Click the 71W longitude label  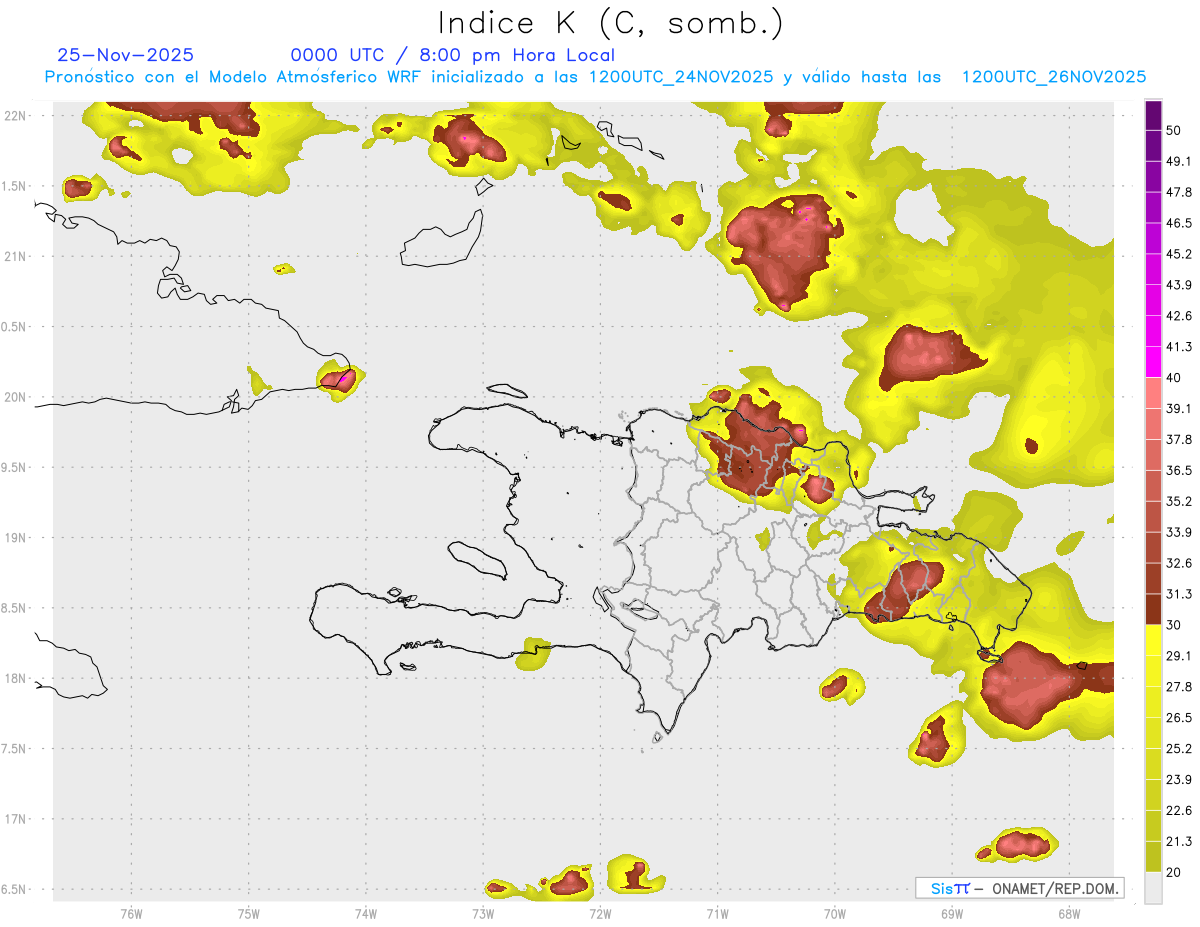click(x=717, y=913)
